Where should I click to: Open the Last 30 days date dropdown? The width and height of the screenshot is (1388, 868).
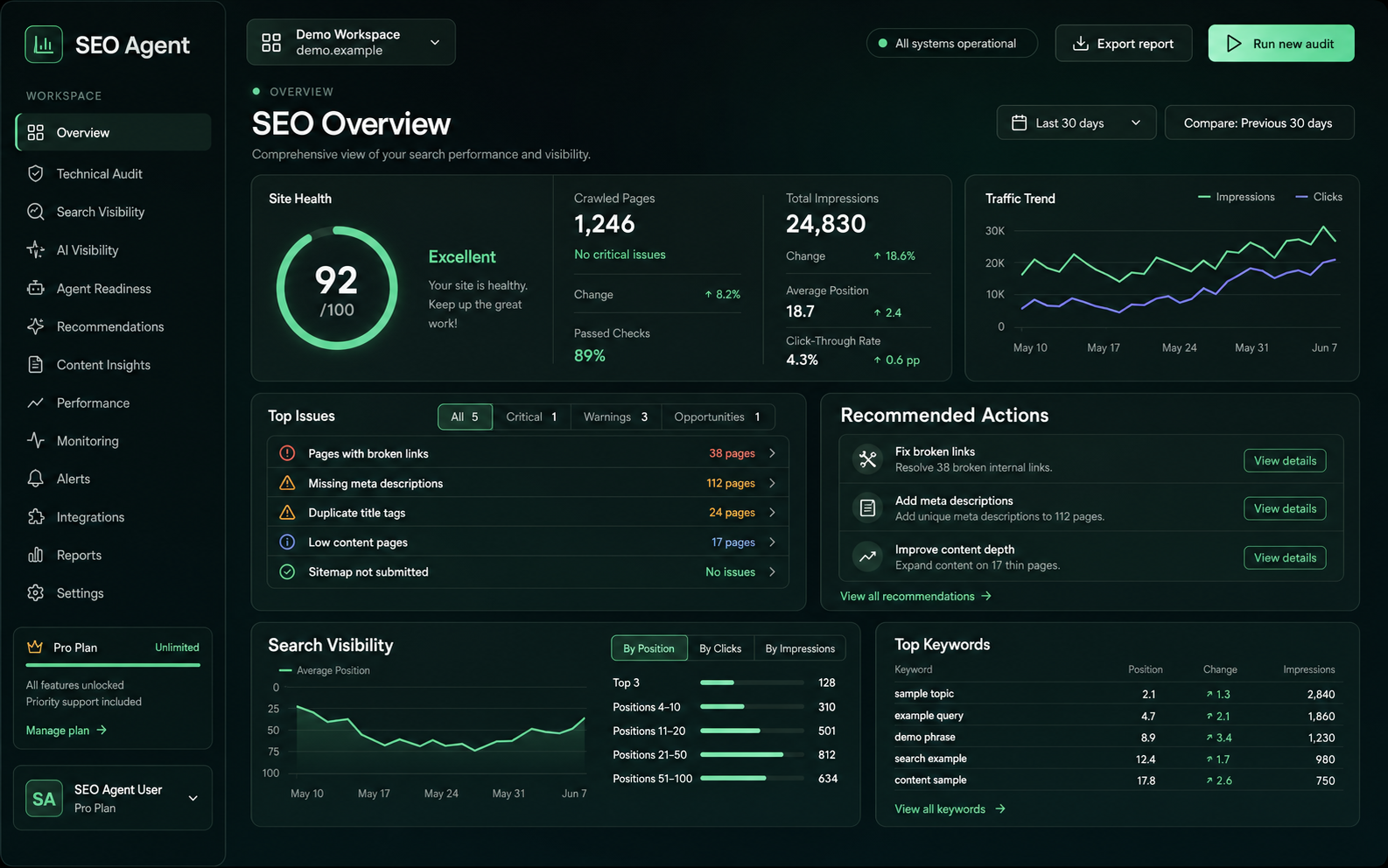point(1076,122)
